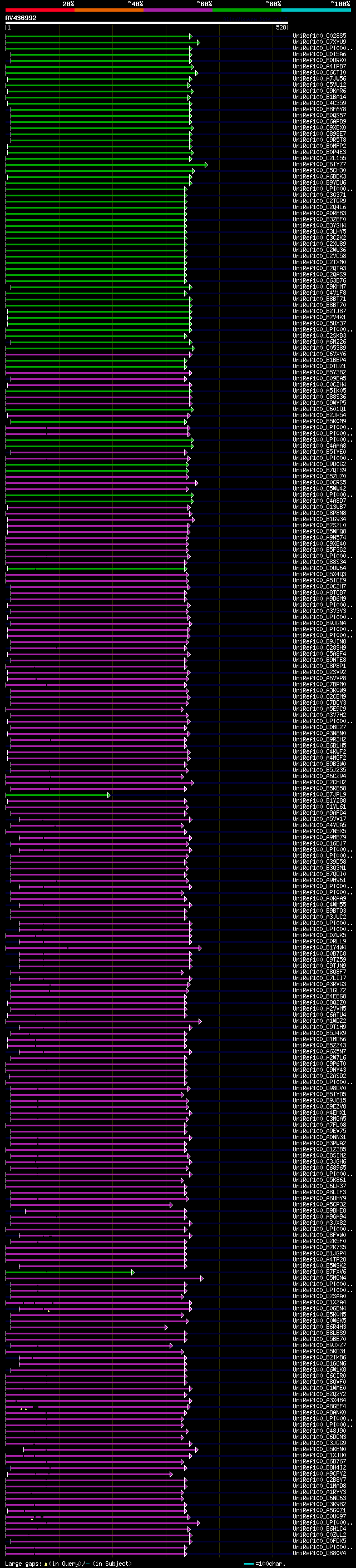Select hit label UniRef100_A3RVG3
This screenshot has width=356, height=1568.
(319, 983)
